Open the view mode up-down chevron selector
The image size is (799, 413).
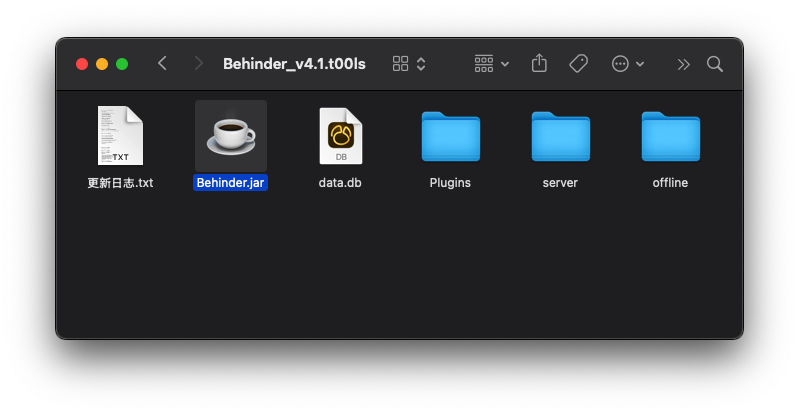(x=421, y=64)
